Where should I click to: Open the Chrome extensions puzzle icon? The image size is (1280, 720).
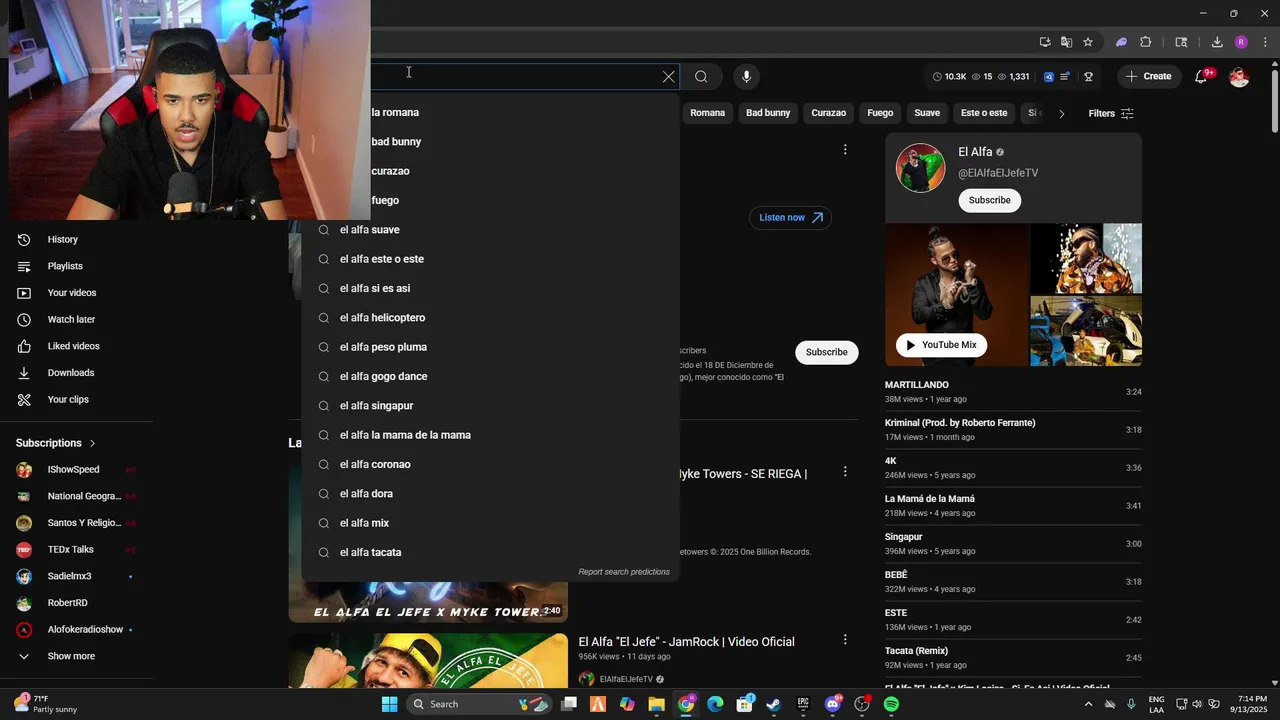(x=1146, y=42)
